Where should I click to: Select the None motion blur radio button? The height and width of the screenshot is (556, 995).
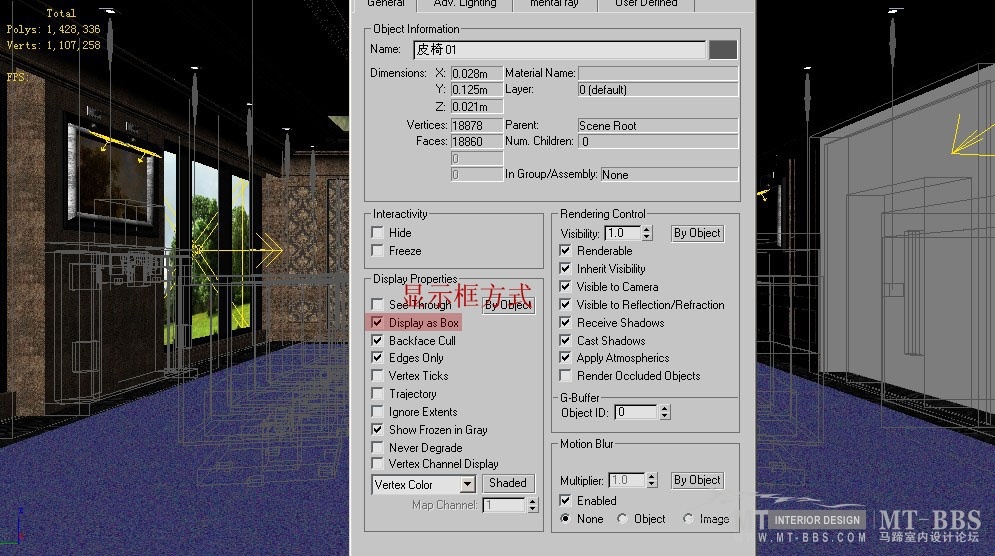[566, 519]
